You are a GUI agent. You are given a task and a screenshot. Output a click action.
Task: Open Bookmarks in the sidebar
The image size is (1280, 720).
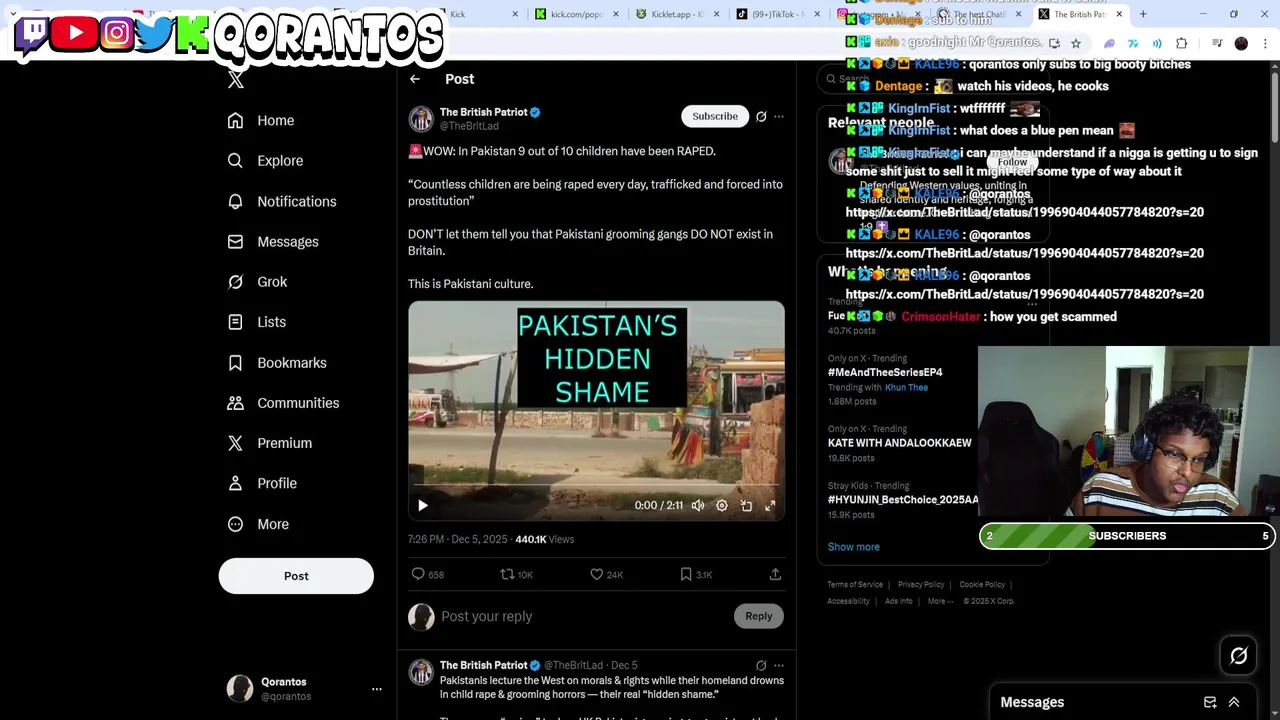point(276,362)
